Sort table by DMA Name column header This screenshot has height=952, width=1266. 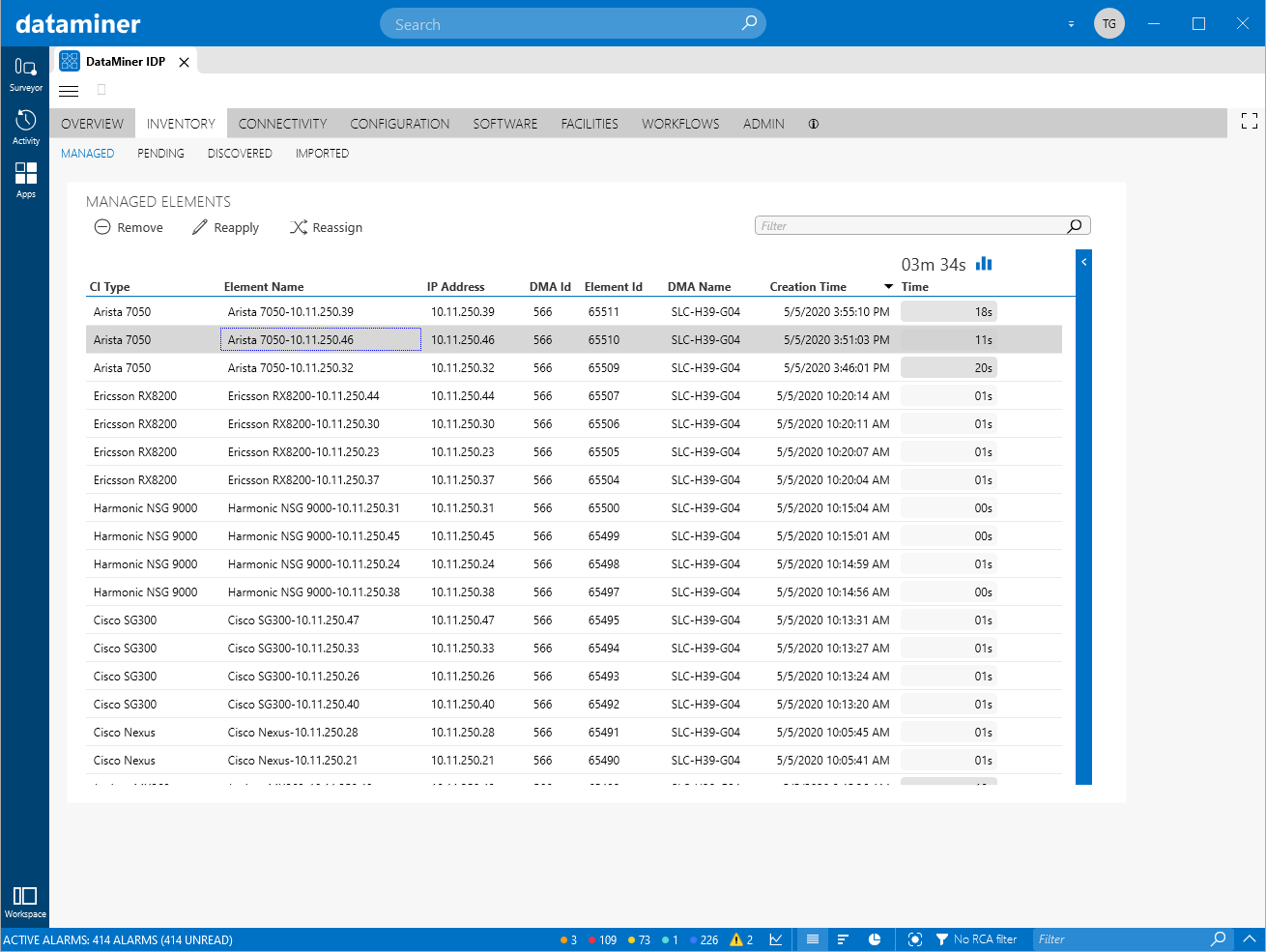699,287
